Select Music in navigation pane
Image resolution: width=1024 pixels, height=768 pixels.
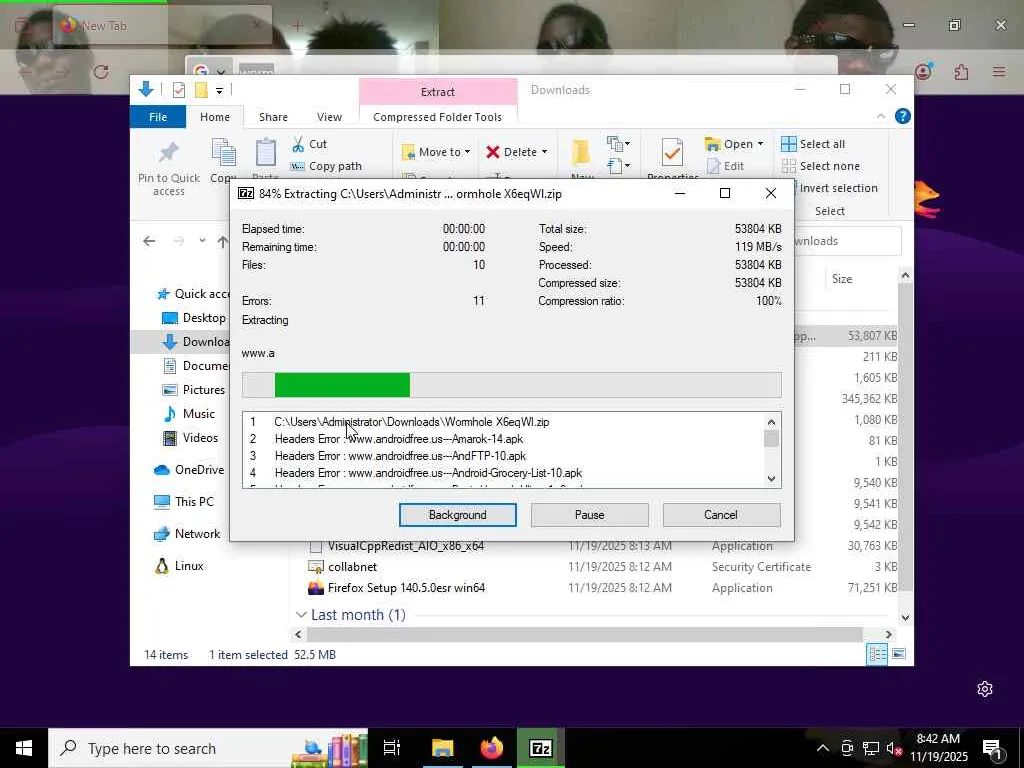[x=189, y=414]
